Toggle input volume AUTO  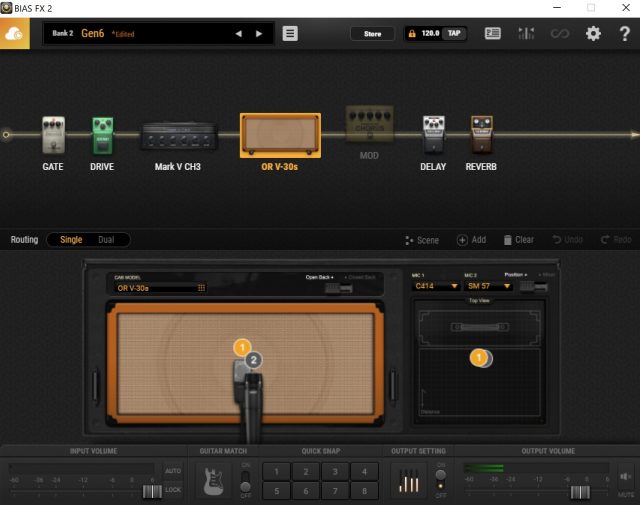click(173, 471)
